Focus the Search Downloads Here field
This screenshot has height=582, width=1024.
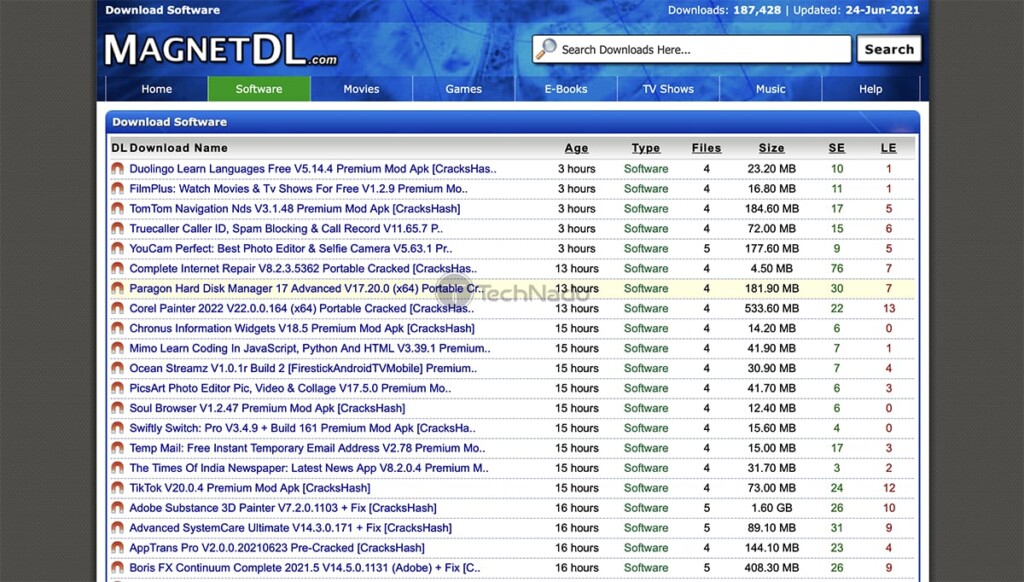pos(692,49)
